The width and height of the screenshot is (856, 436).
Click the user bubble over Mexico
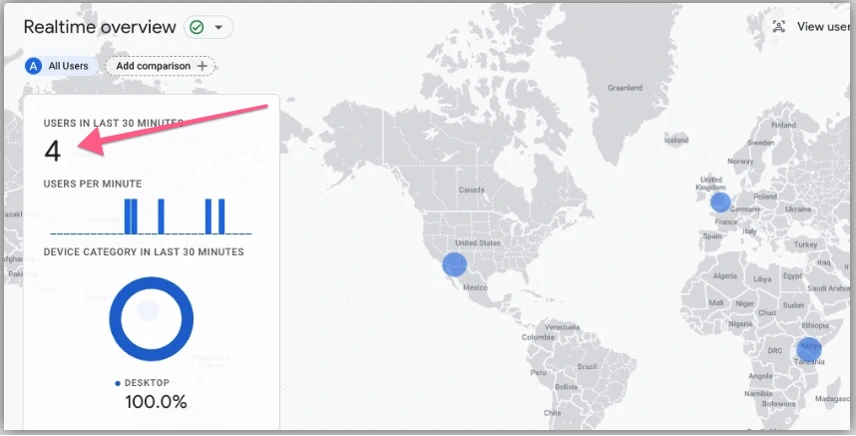tap(454, 264)
